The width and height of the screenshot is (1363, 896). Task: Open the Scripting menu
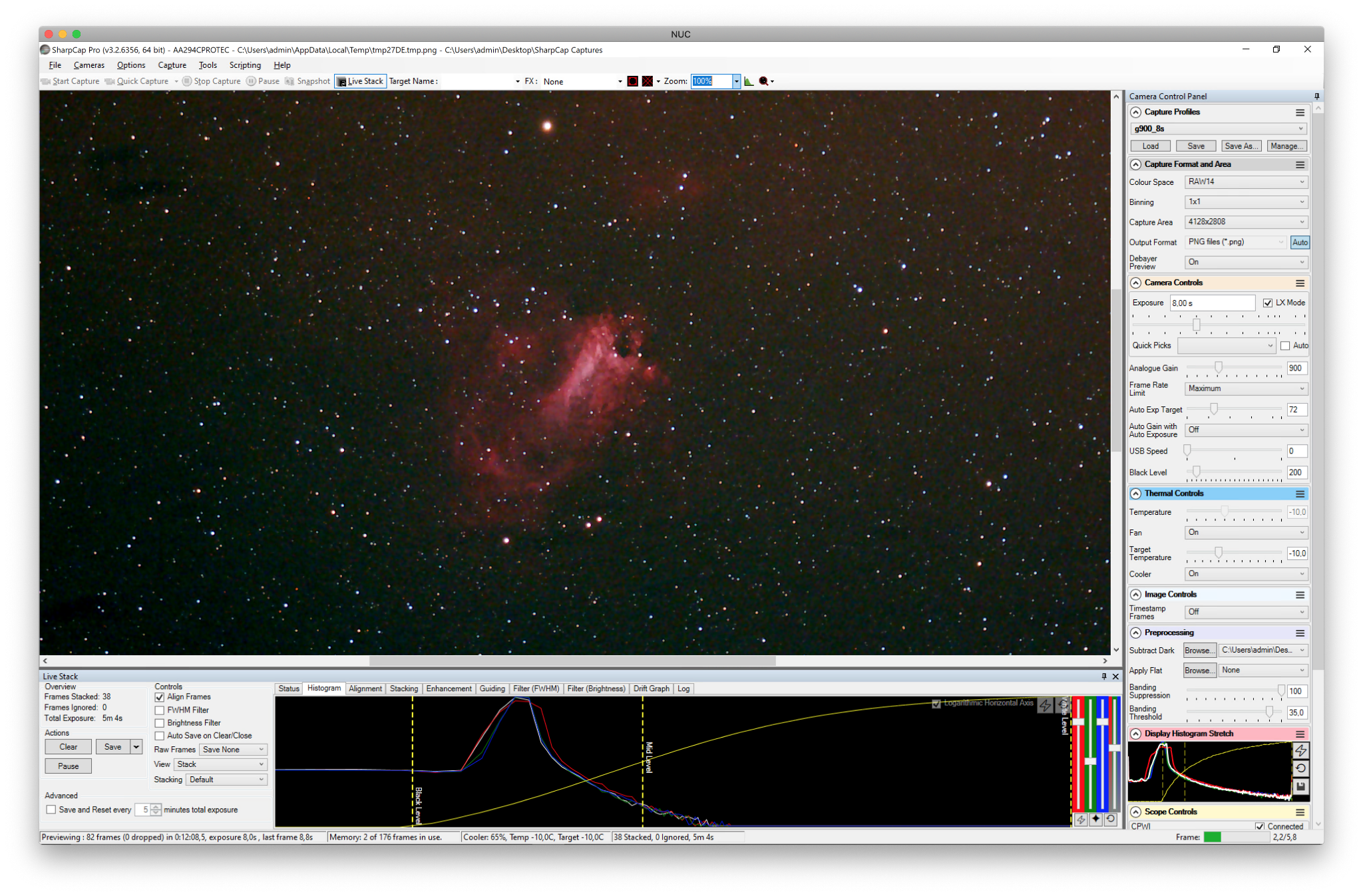point(245,65)
